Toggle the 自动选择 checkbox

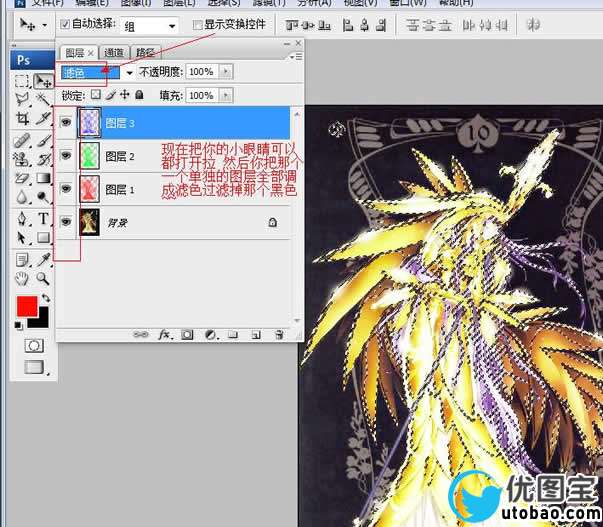65,24
